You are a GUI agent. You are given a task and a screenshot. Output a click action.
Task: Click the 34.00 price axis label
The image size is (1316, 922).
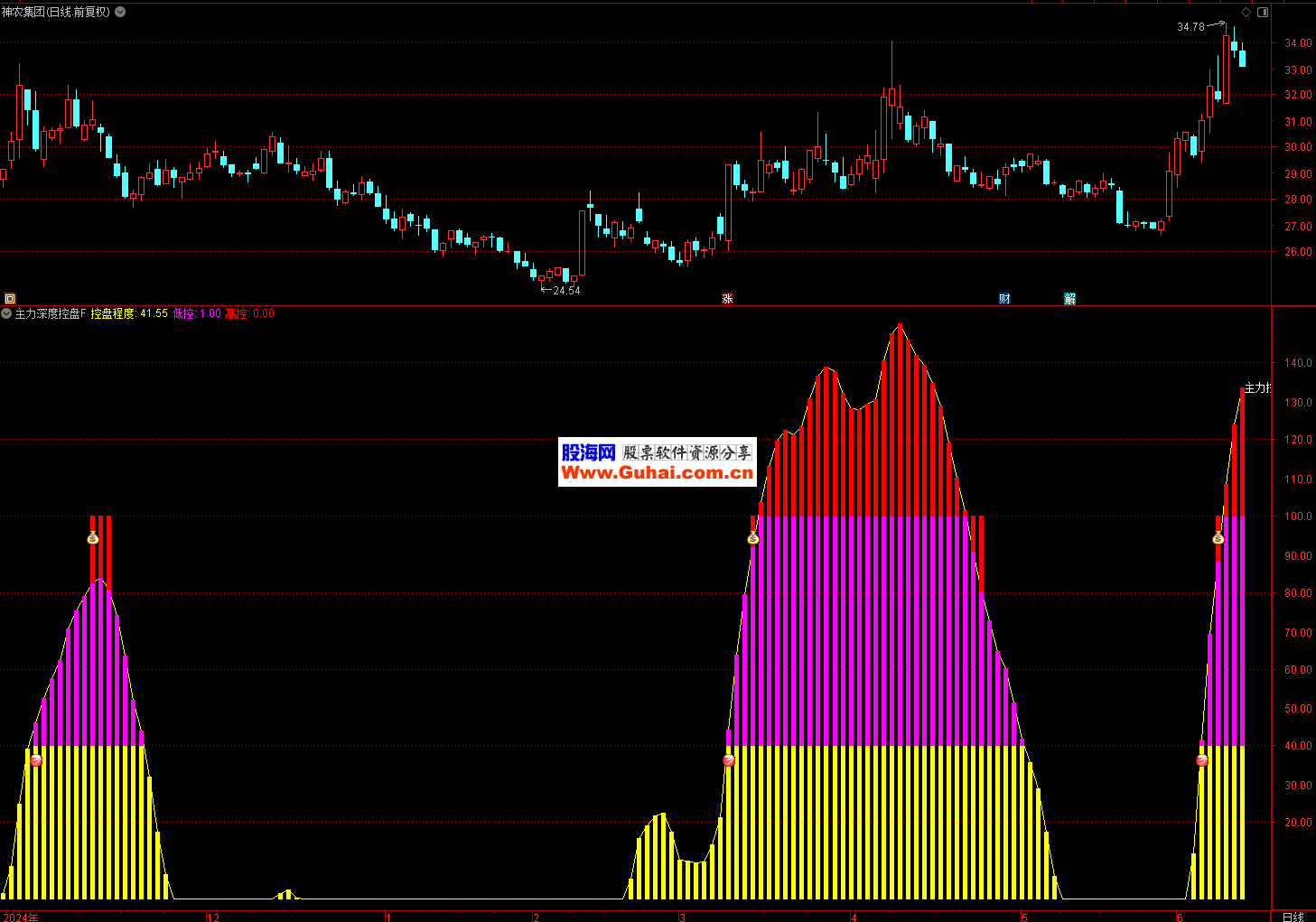[x=1298, y=43]
